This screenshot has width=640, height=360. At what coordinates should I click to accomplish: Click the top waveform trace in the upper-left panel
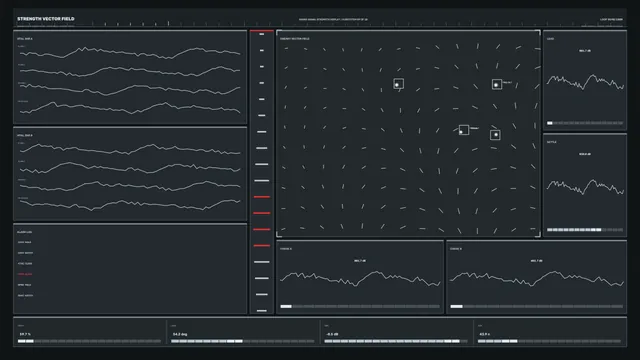coord(130,52)
